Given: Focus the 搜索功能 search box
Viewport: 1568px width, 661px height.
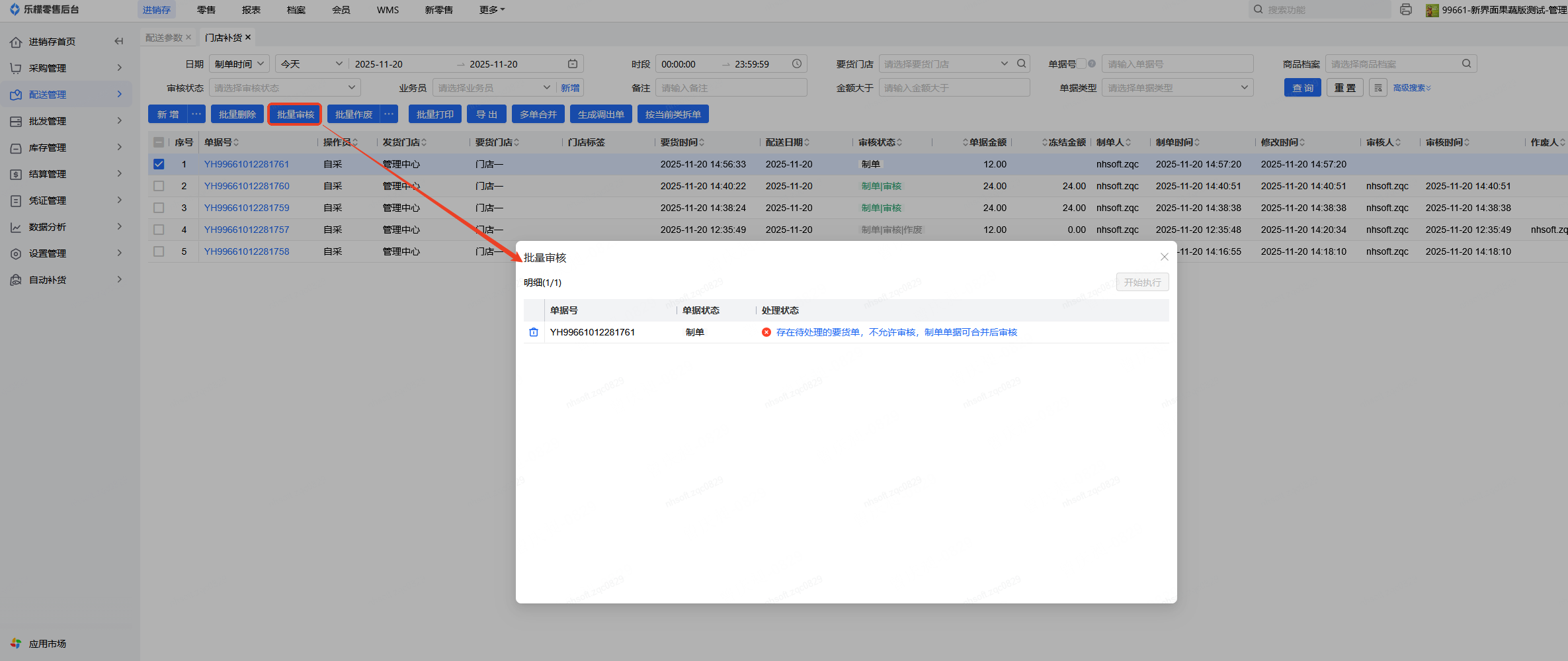Looking at the screenshot, I should click(1320, 9).
